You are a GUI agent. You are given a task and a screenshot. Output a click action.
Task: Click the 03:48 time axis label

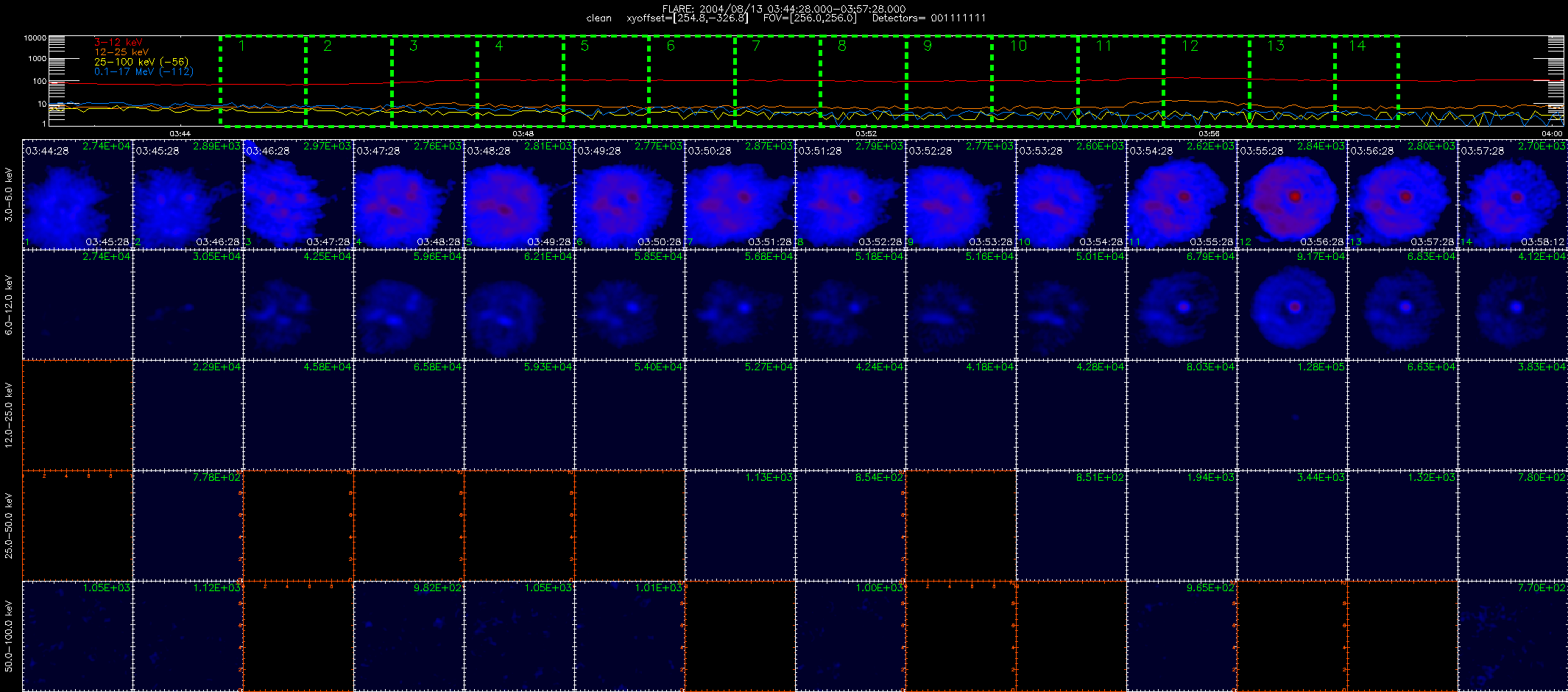(x=523, y=133)
